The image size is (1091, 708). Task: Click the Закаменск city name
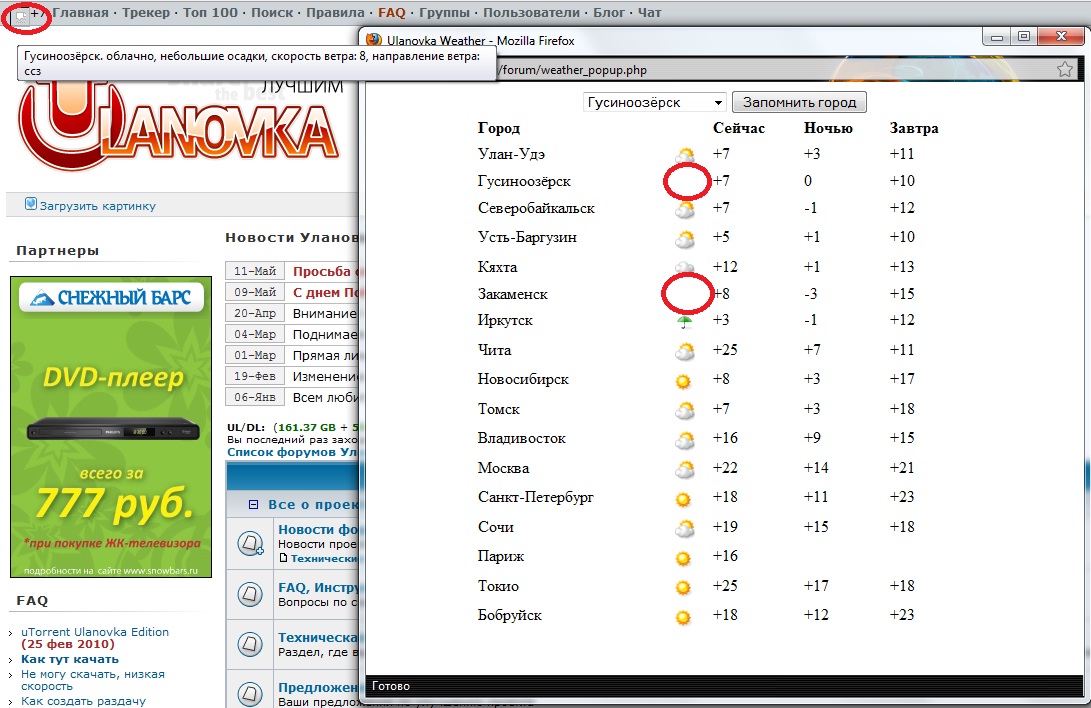[x=512, y=294]
